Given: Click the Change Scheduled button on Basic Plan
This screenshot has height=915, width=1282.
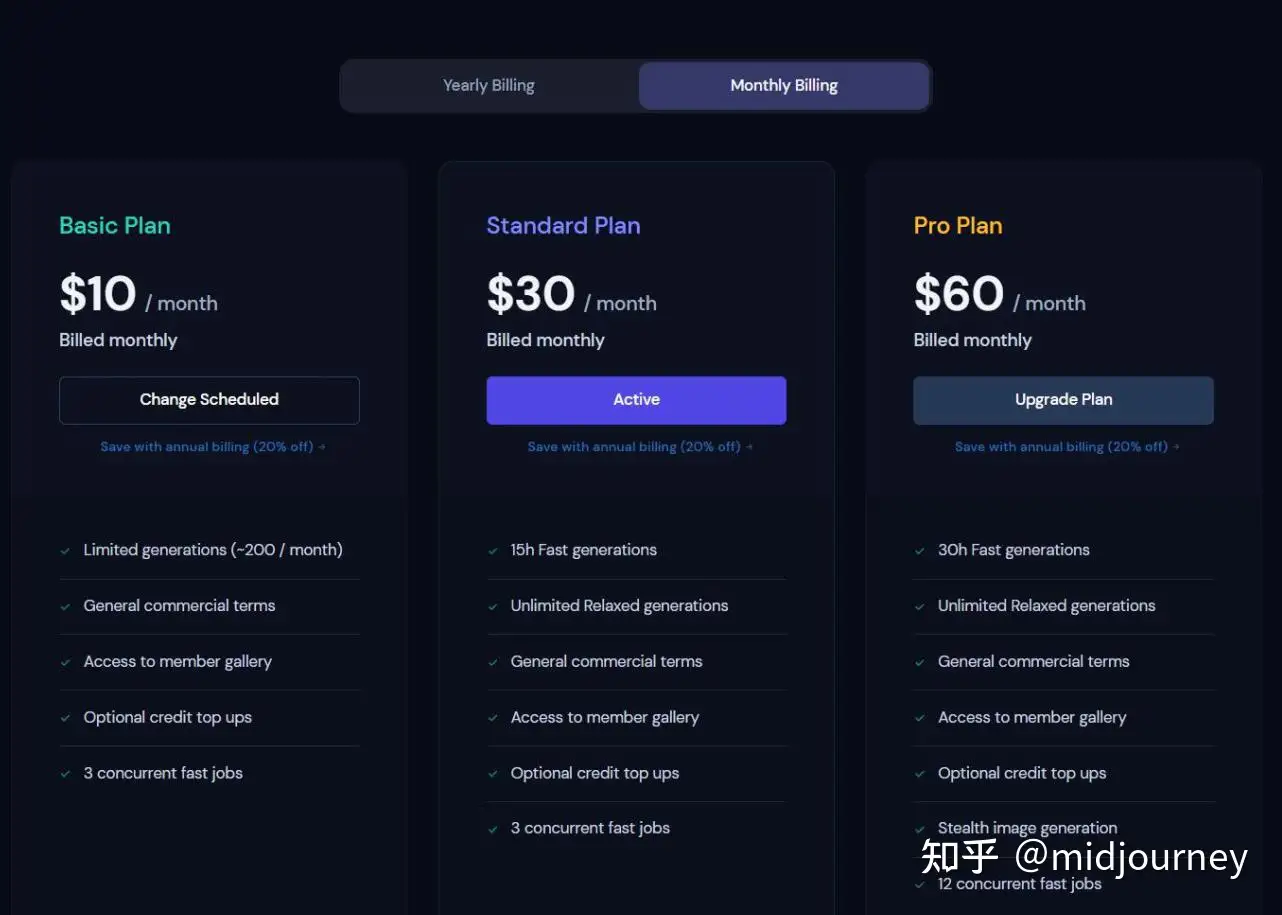Looking at the screenshot, I should pyautogui.click(x=209, y=400).
